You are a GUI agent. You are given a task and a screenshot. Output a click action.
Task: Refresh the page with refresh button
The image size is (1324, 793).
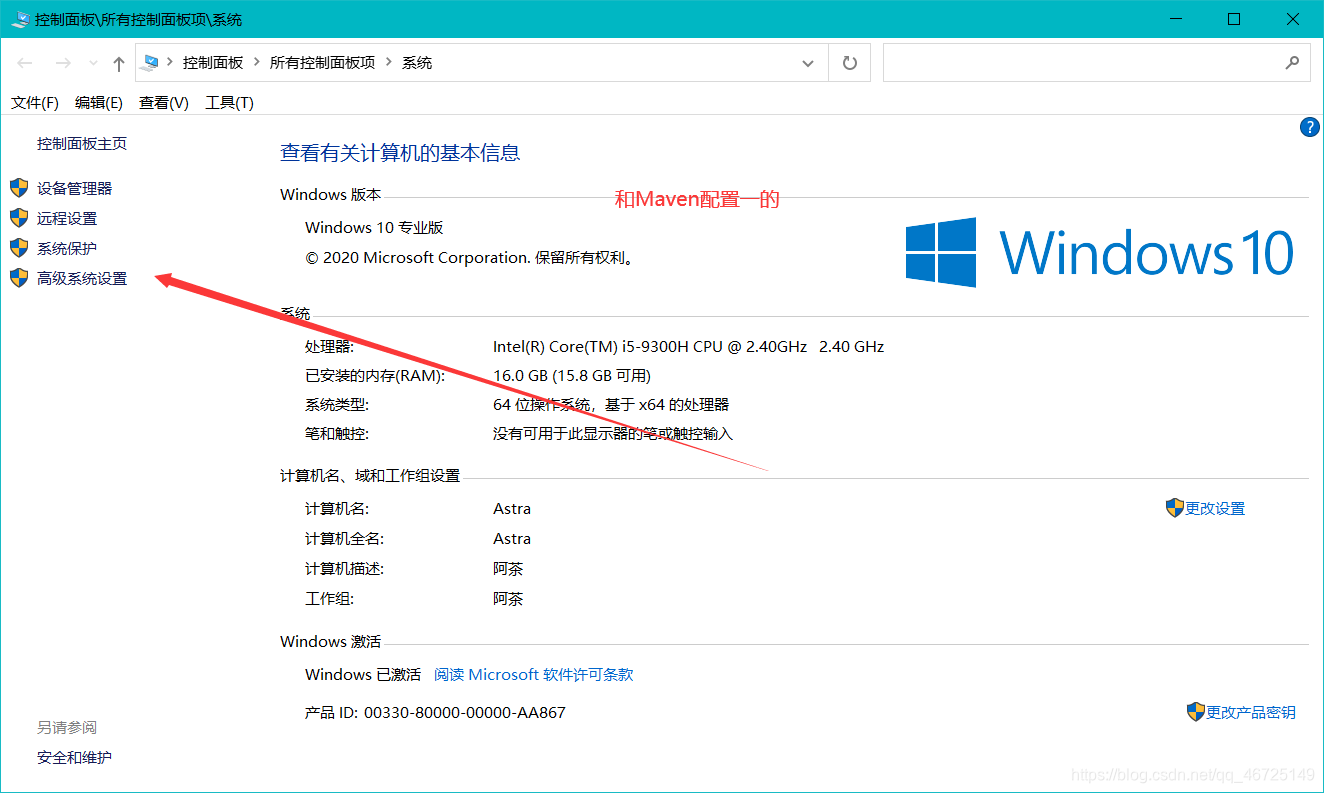[x=849, y=63]
